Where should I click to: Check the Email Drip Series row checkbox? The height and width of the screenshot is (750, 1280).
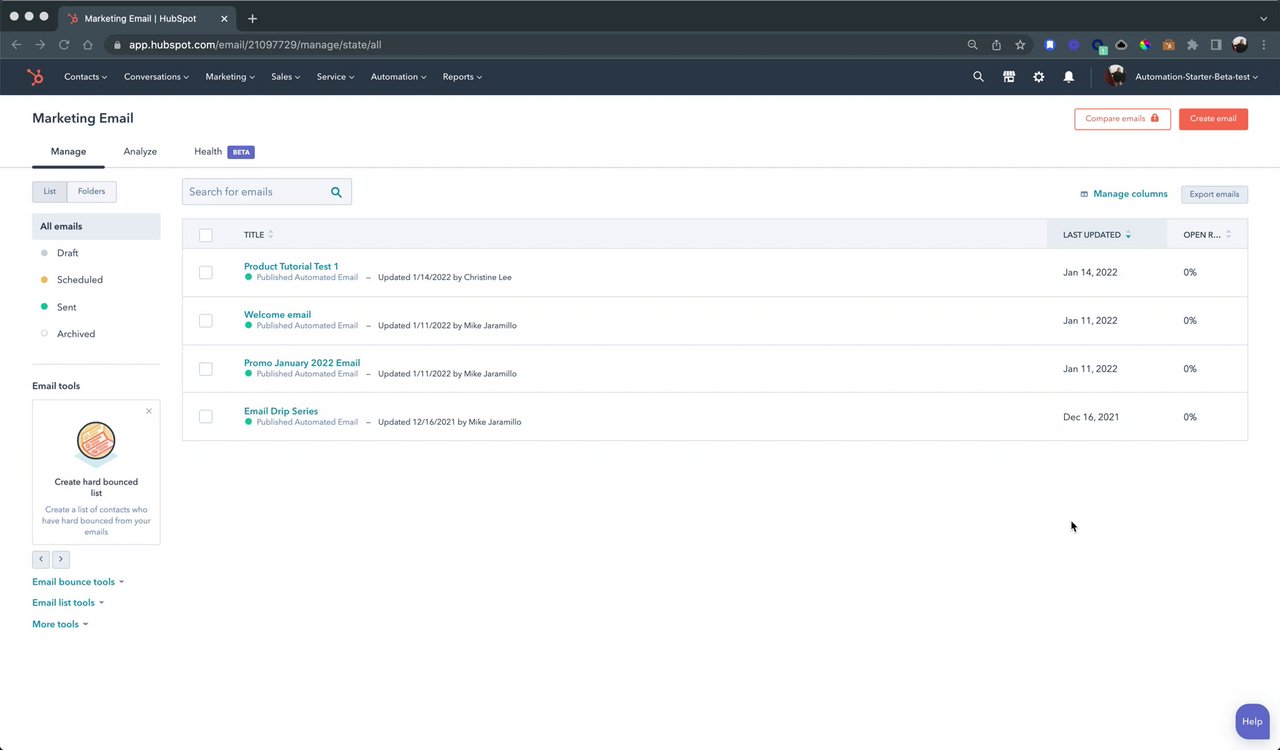(x=206, y=417)
